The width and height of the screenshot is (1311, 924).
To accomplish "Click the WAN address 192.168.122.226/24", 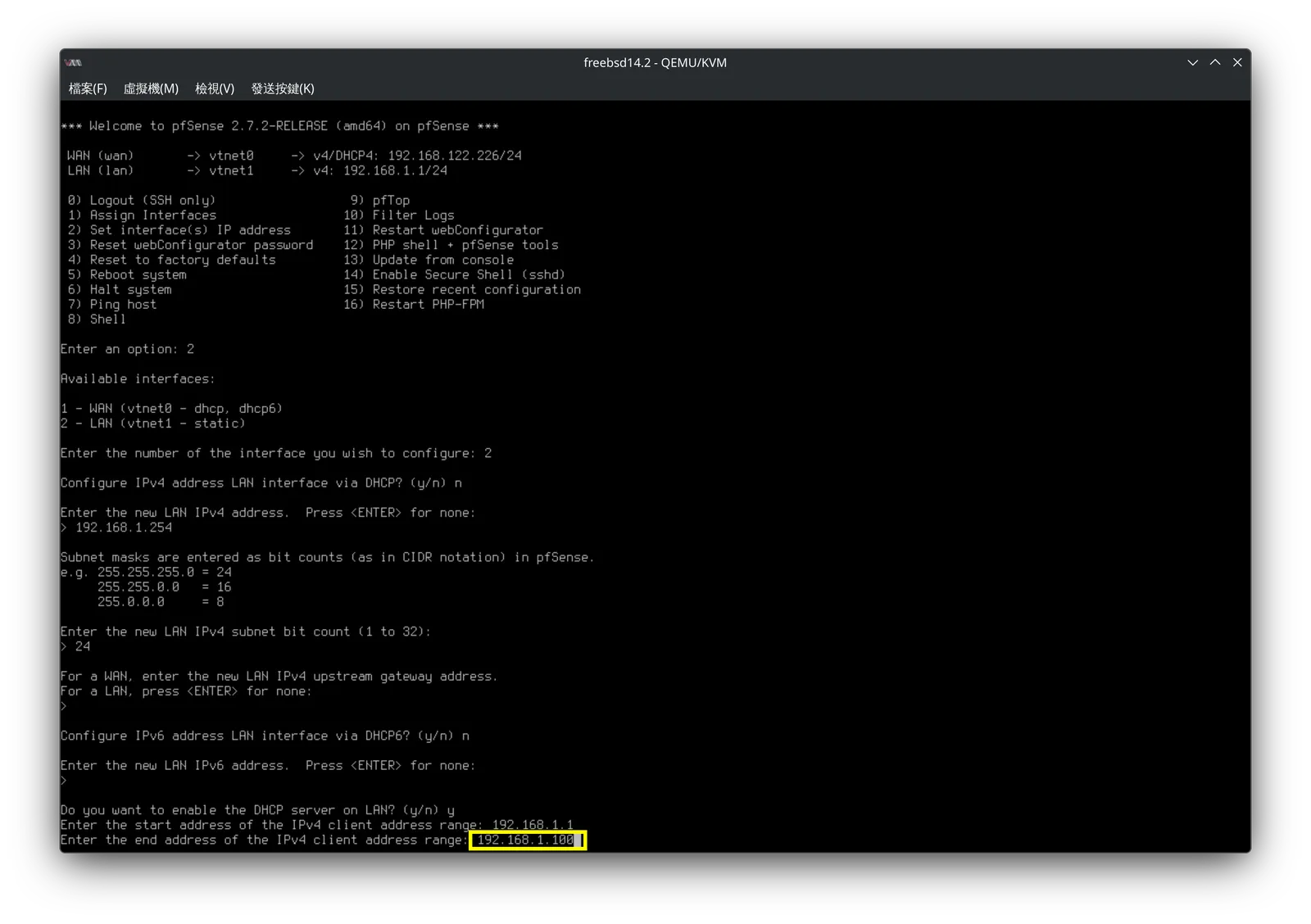I will (x=455, y=156).
